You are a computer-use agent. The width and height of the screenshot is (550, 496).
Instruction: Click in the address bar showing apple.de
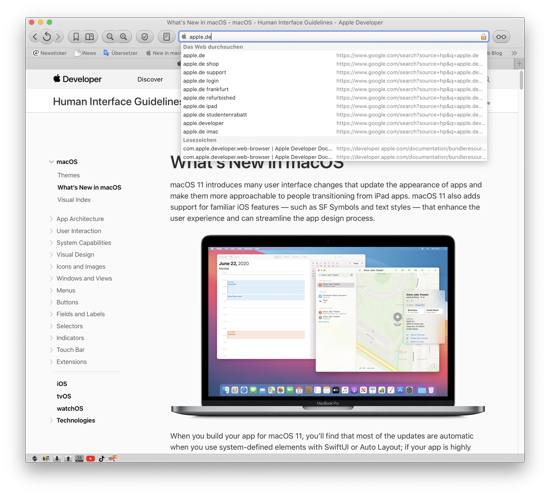coord(334,36)
